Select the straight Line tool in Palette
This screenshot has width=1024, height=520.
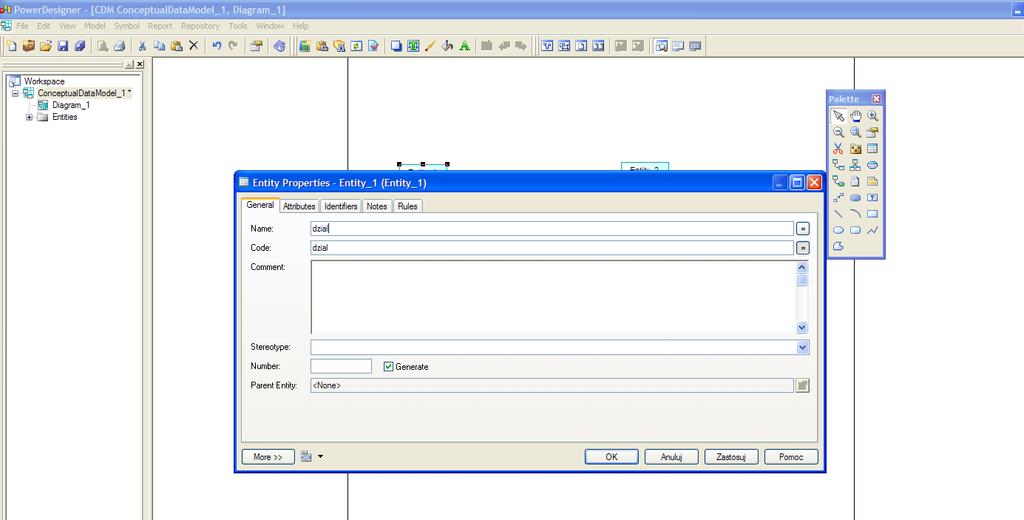(x=838, y=214)
